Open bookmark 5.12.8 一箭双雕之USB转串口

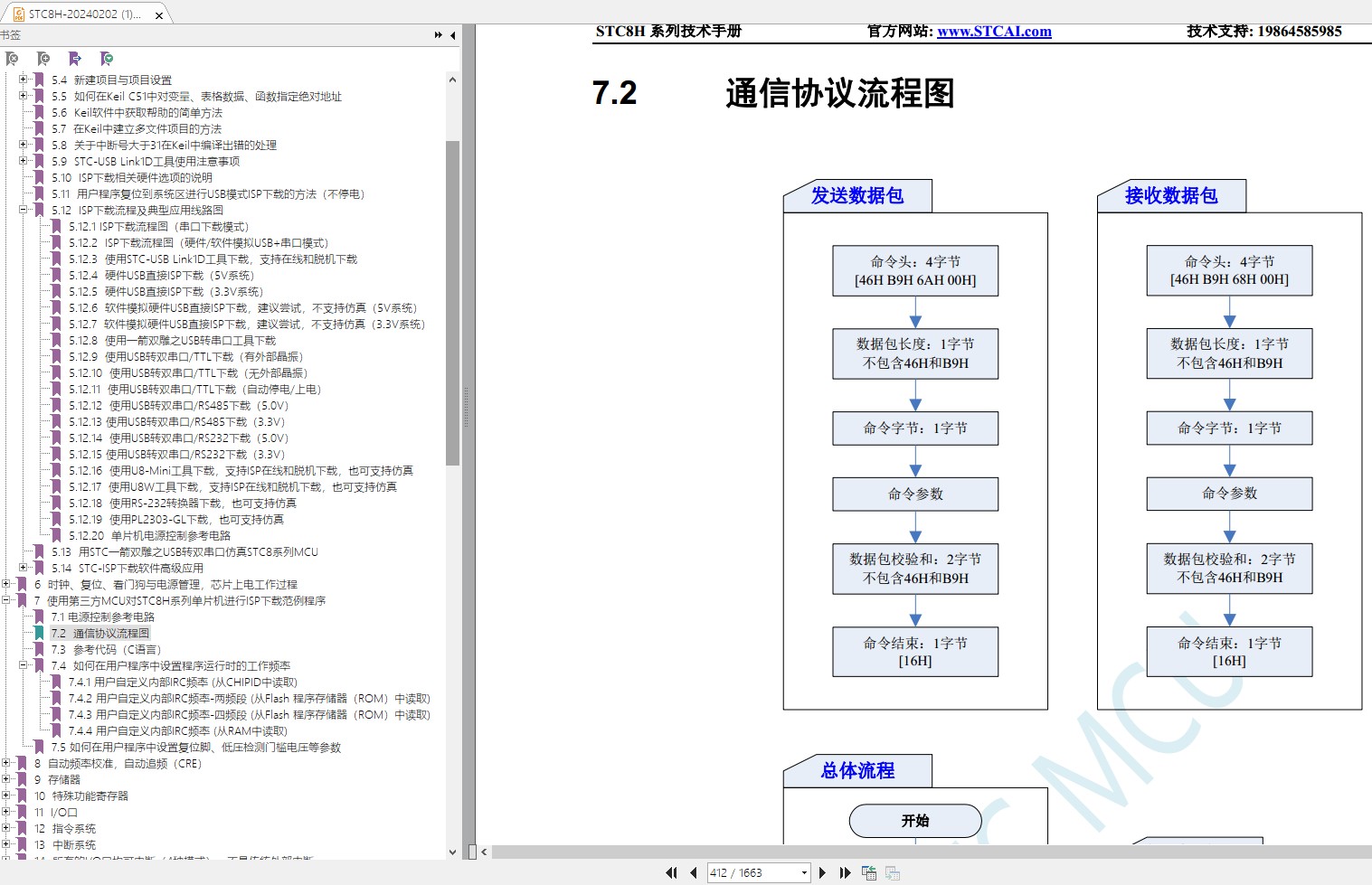[x=172, y=341]
